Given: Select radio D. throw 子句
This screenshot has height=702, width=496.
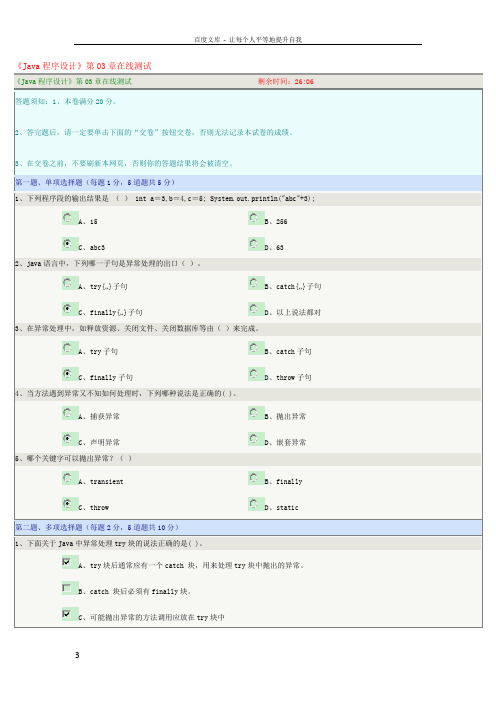Looking at the screenshot, I should (254, 374).
